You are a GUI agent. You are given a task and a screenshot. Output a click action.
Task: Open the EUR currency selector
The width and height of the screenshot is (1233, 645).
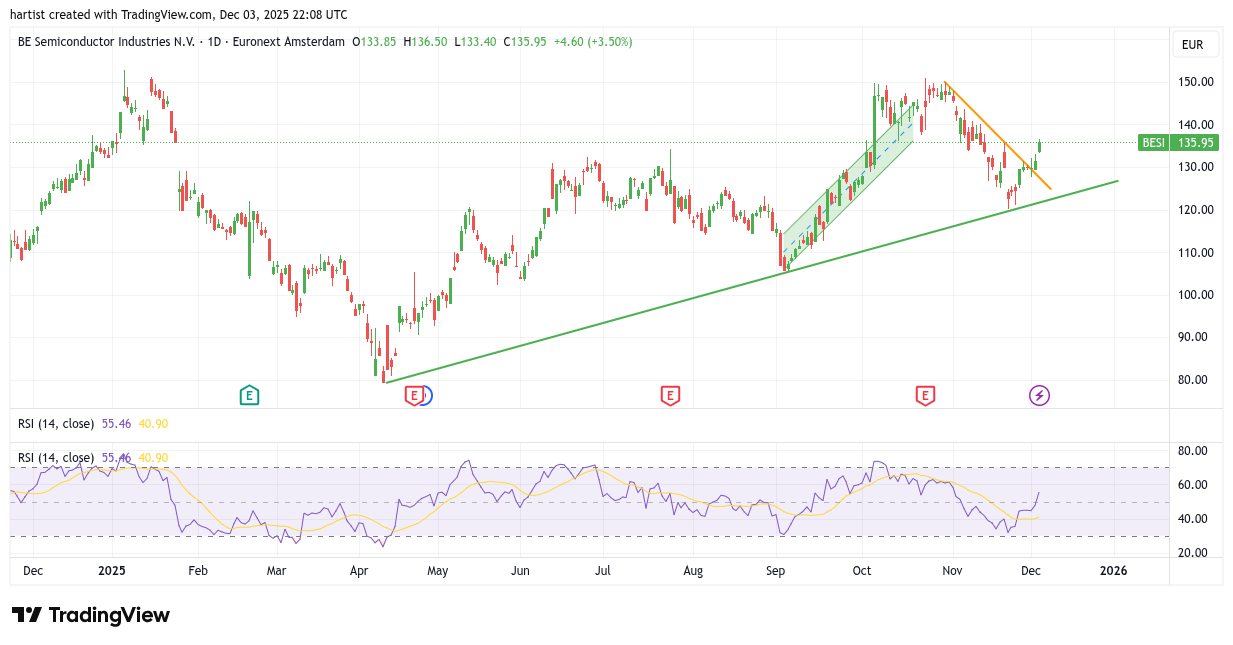click(x=1194, y=45)
